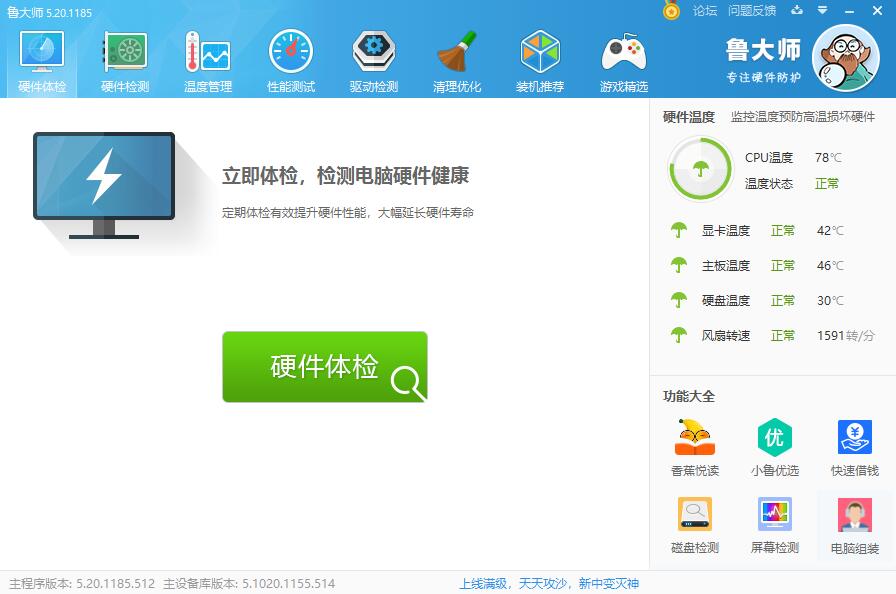This screenshot has width=896, height=594.
Task: Open the 硬件检测 hardware detection tab
Action: [125, 60]
